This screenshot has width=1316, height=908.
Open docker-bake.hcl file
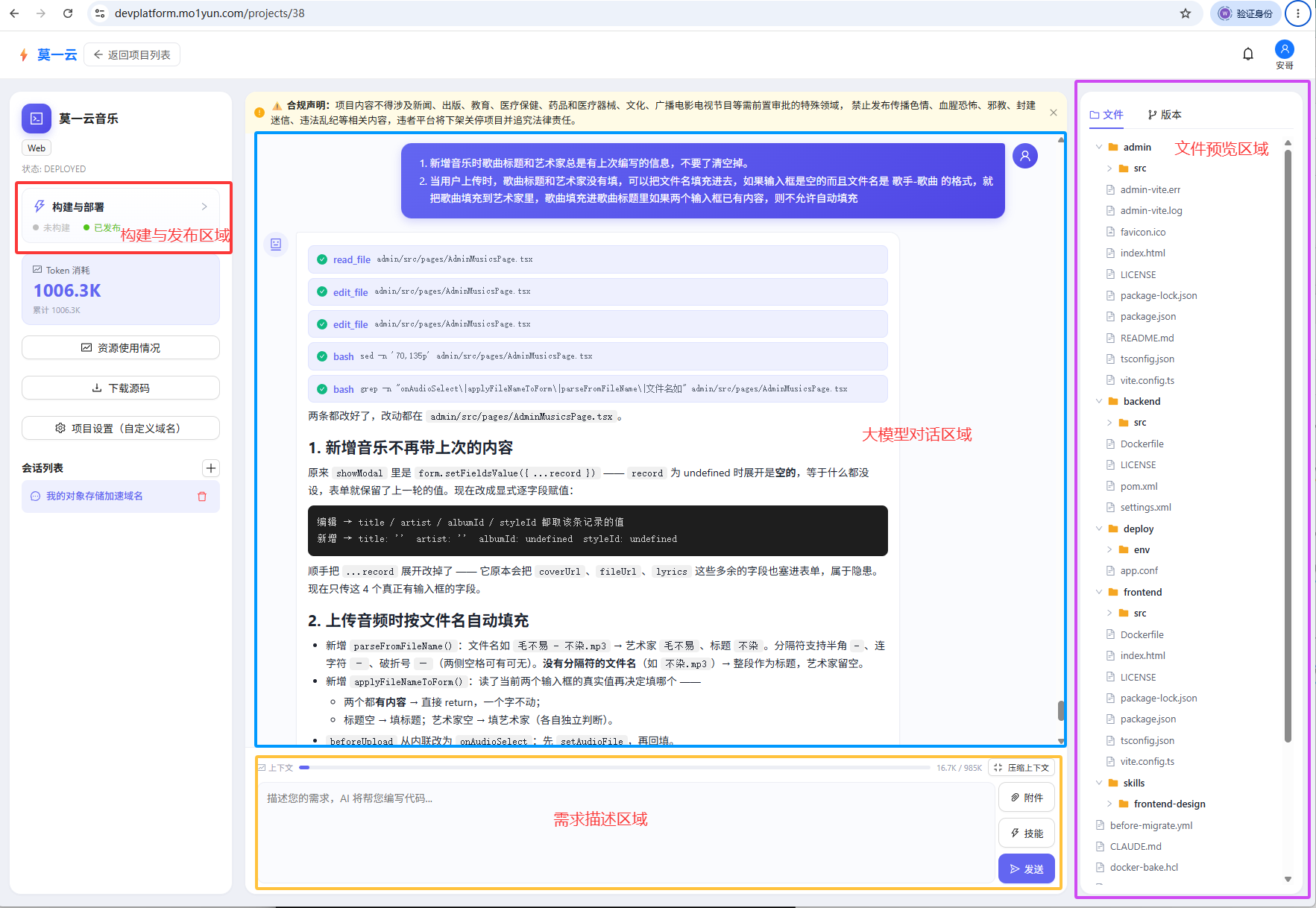(1144, 867)
